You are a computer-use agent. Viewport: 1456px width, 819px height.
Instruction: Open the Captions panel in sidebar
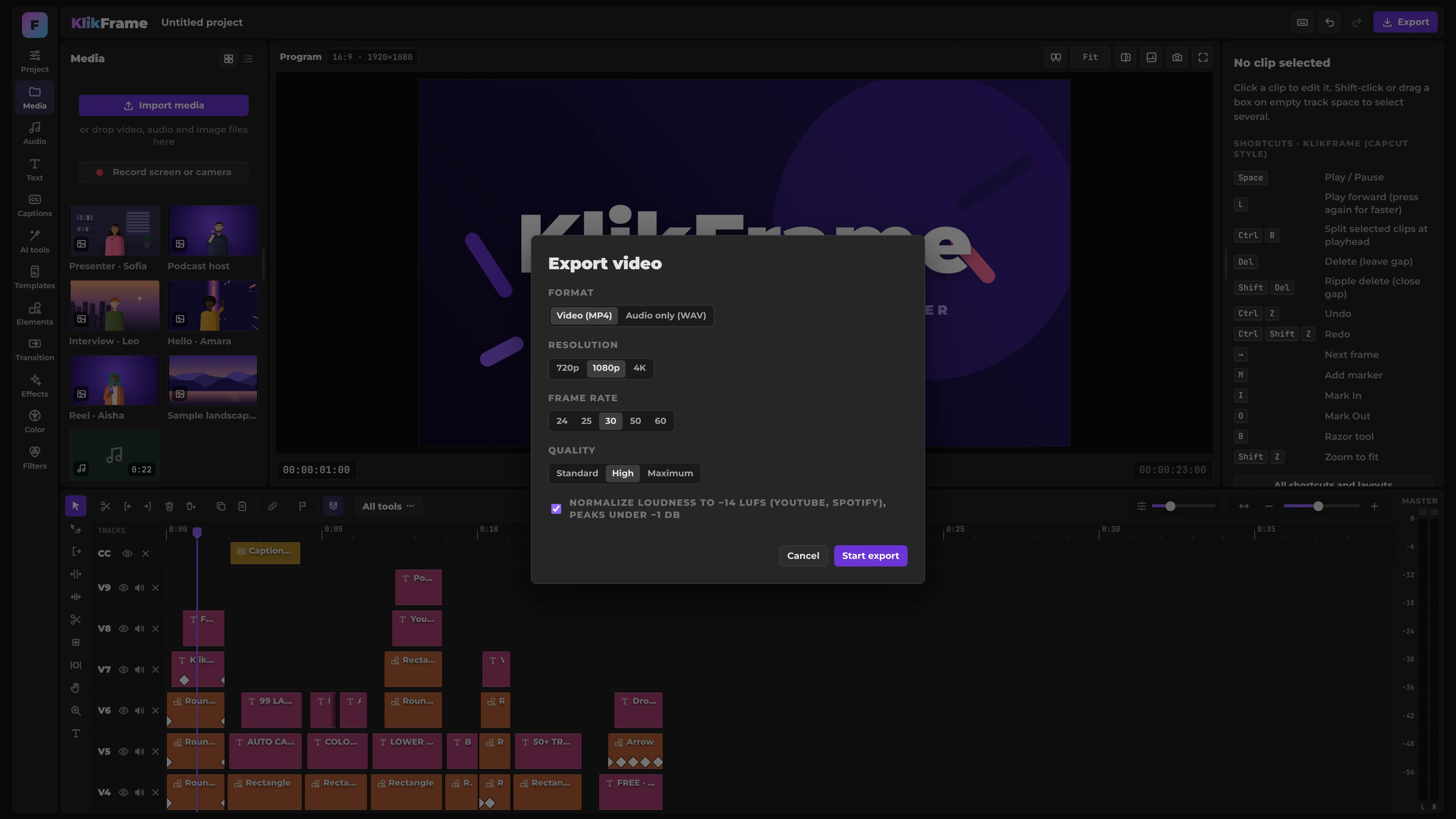(35, 205)
